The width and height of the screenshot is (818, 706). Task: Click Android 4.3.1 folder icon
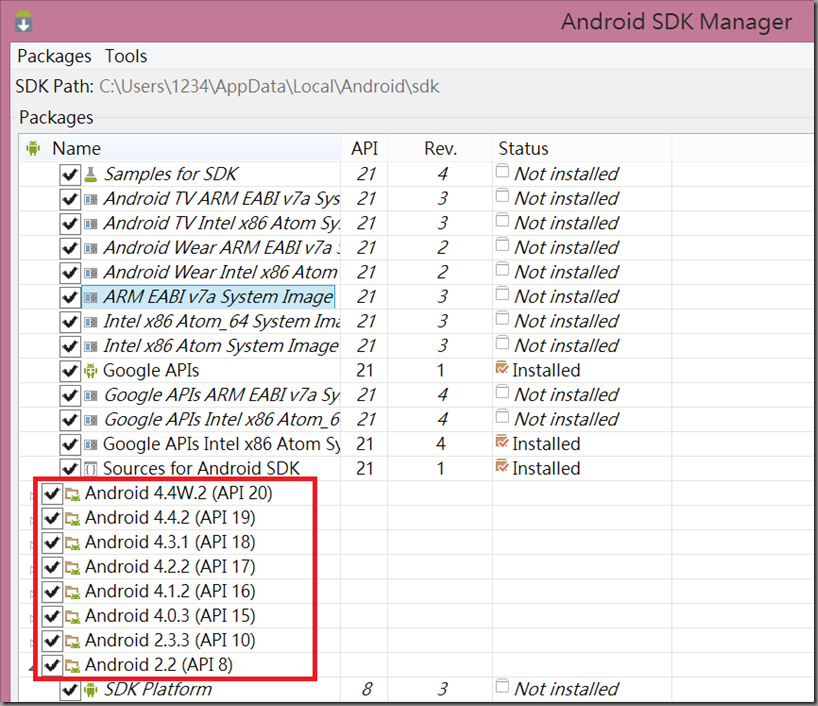coord(73,543)
